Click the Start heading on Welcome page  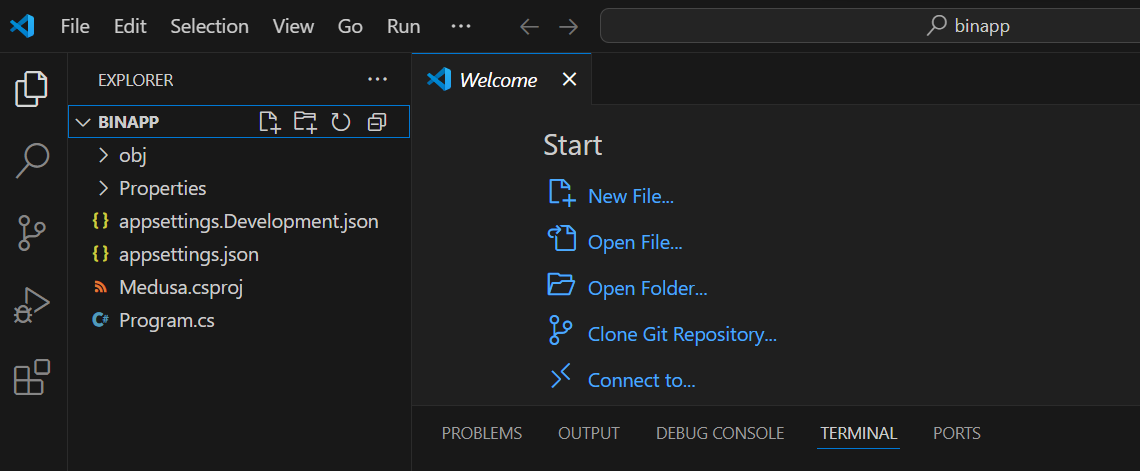[x=573, y=145]
